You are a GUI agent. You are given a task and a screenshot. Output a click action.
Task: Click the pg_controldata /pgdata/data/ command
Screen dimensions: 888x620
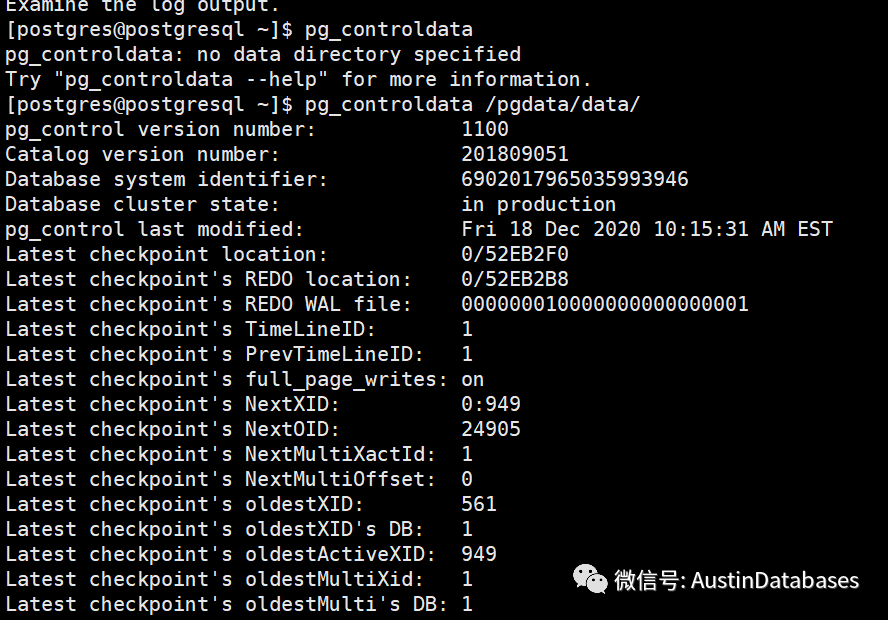point(472,105)
